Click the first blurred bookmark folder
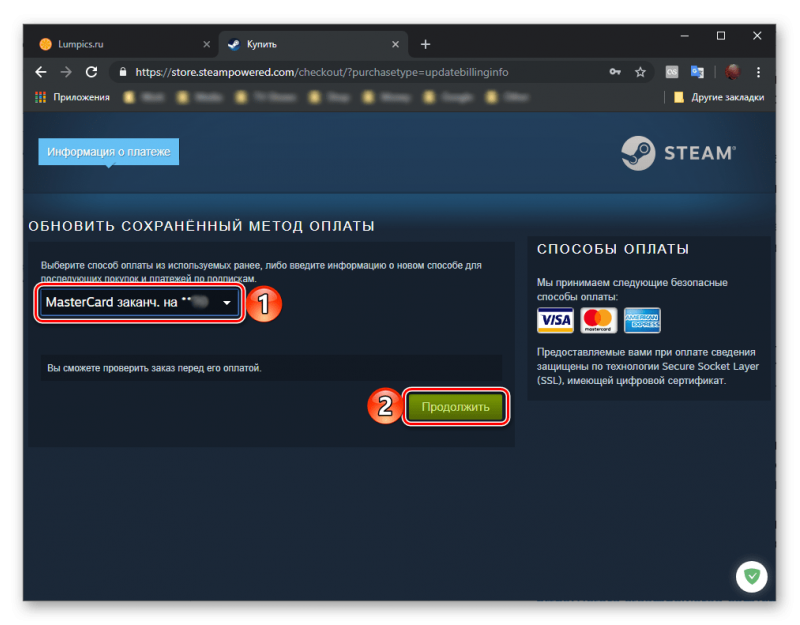This screenshot has width=800, height=625. (144, 97)
